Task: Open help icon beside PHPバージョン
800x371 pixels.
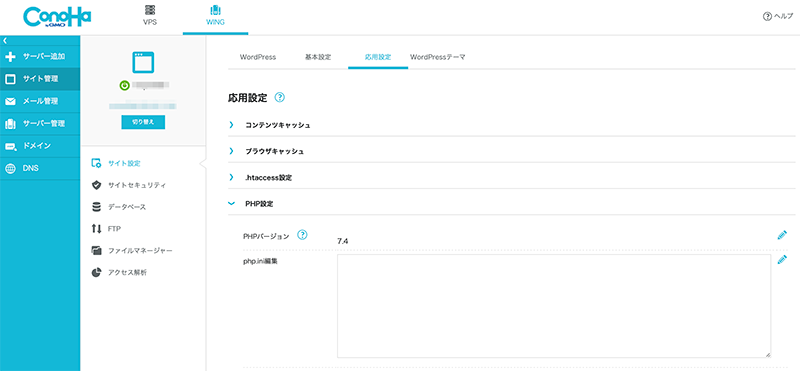Action: (x=303, y=235)
